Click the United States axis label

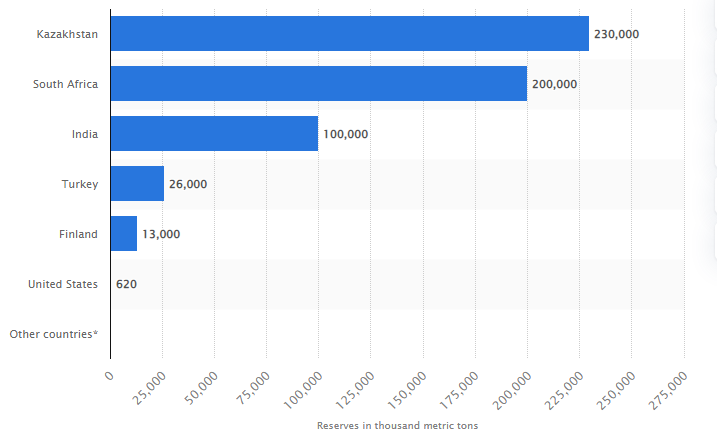point(63,284)
